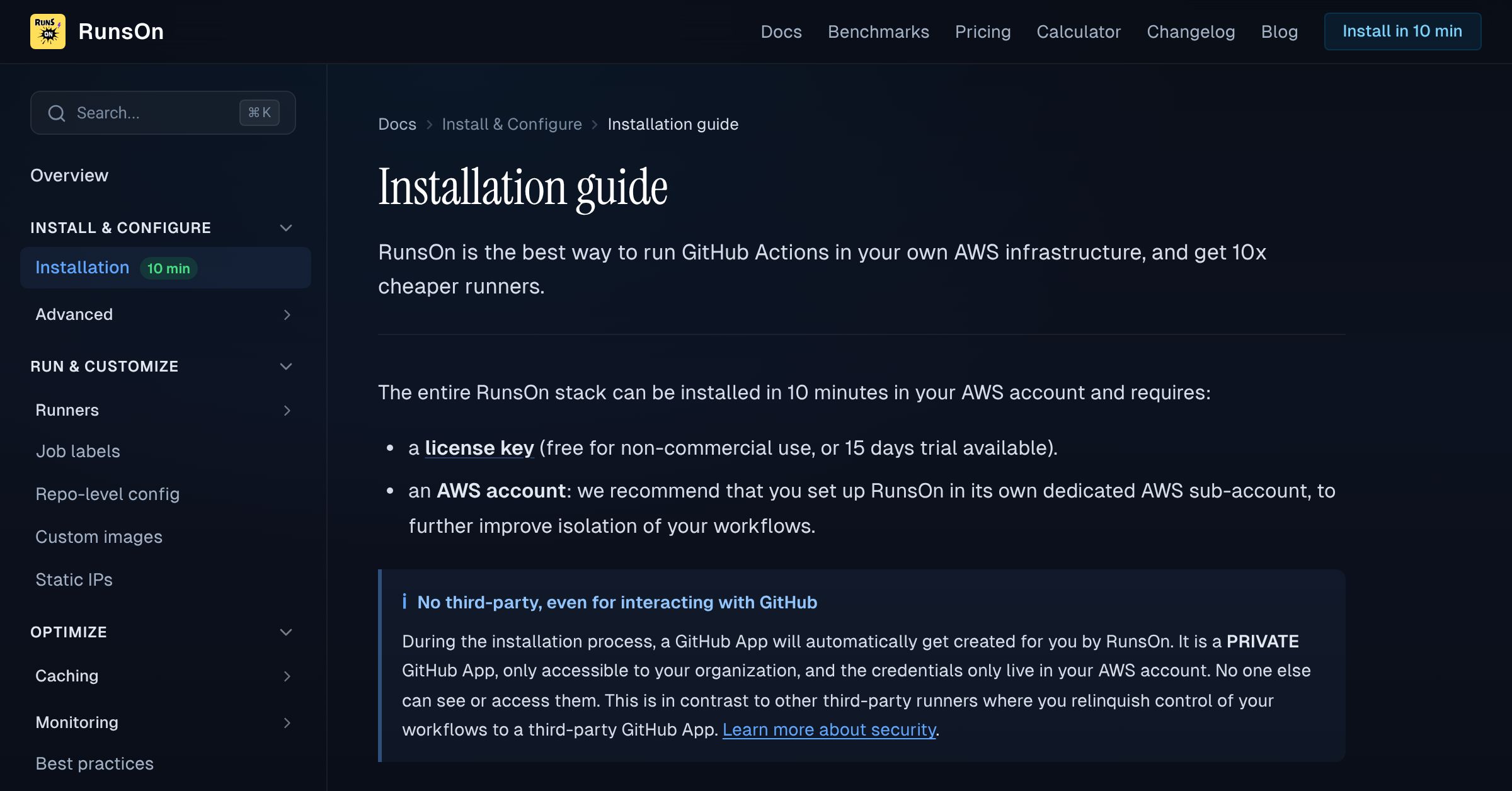Click the RunsOn logo icon
This screenshot has height=791, width=1512.
(x=48, y=31)
